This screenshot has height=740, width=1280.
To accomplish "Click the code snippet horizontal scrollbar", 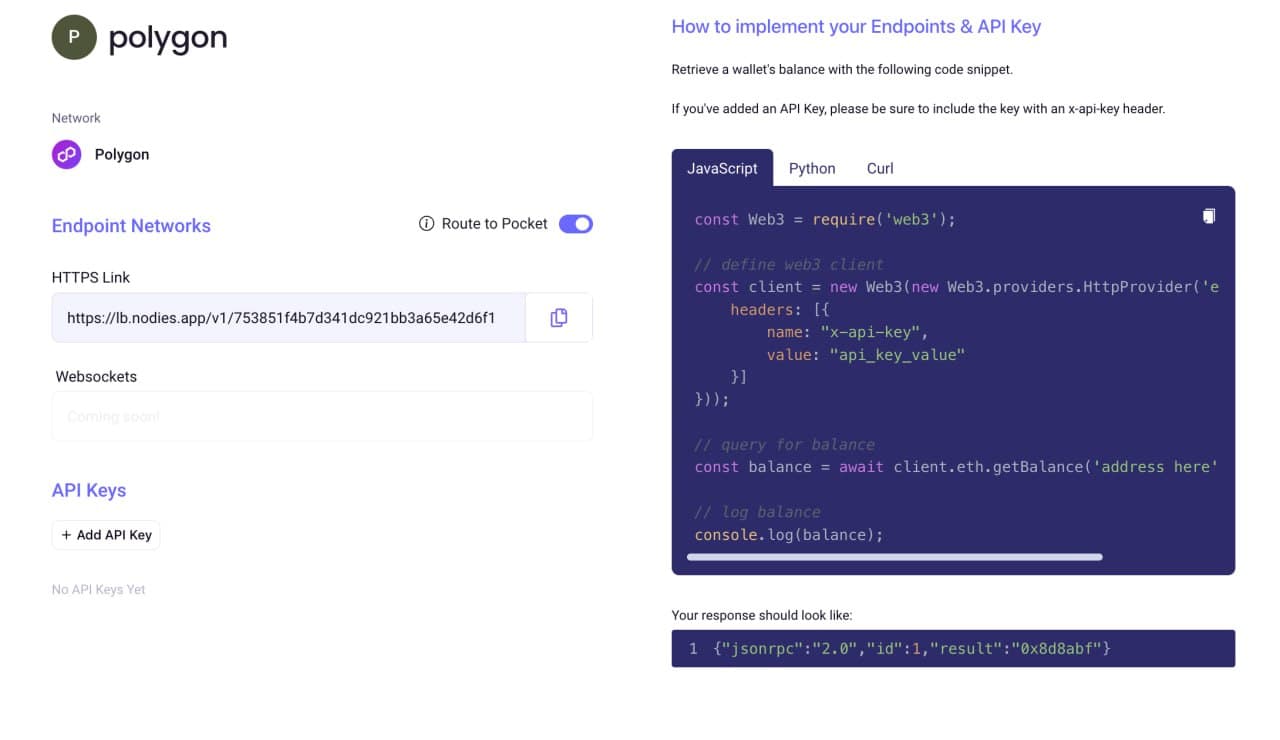I will point(895,557).
